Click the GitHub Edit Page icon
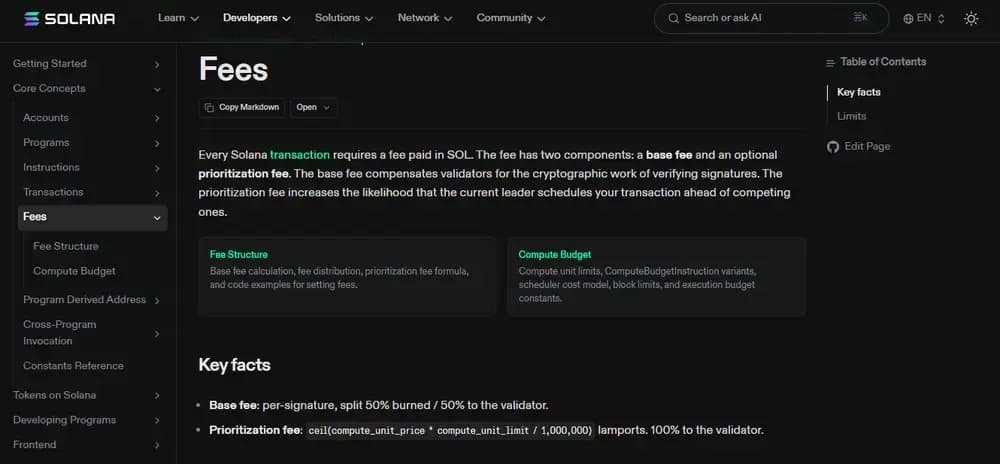The image size is (1000, 464). pos(833,146)
